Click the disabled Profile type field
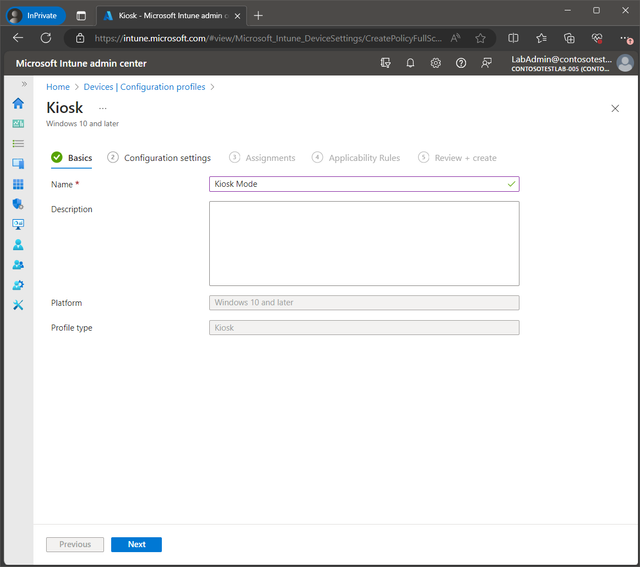The image size is (640, 567). point(364,328)
